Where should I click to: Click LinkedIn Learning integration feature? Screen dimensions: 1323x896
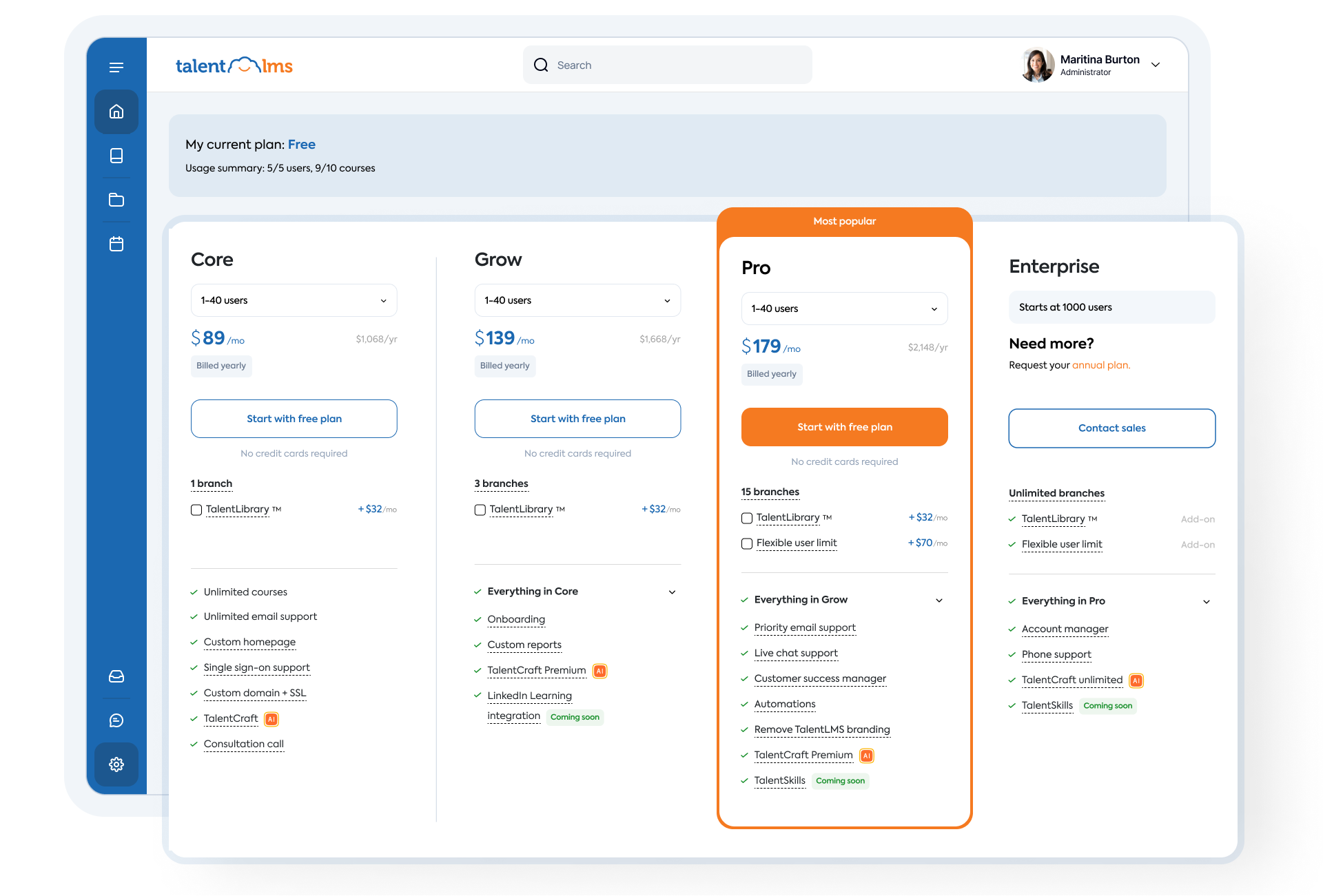(529, 705)
